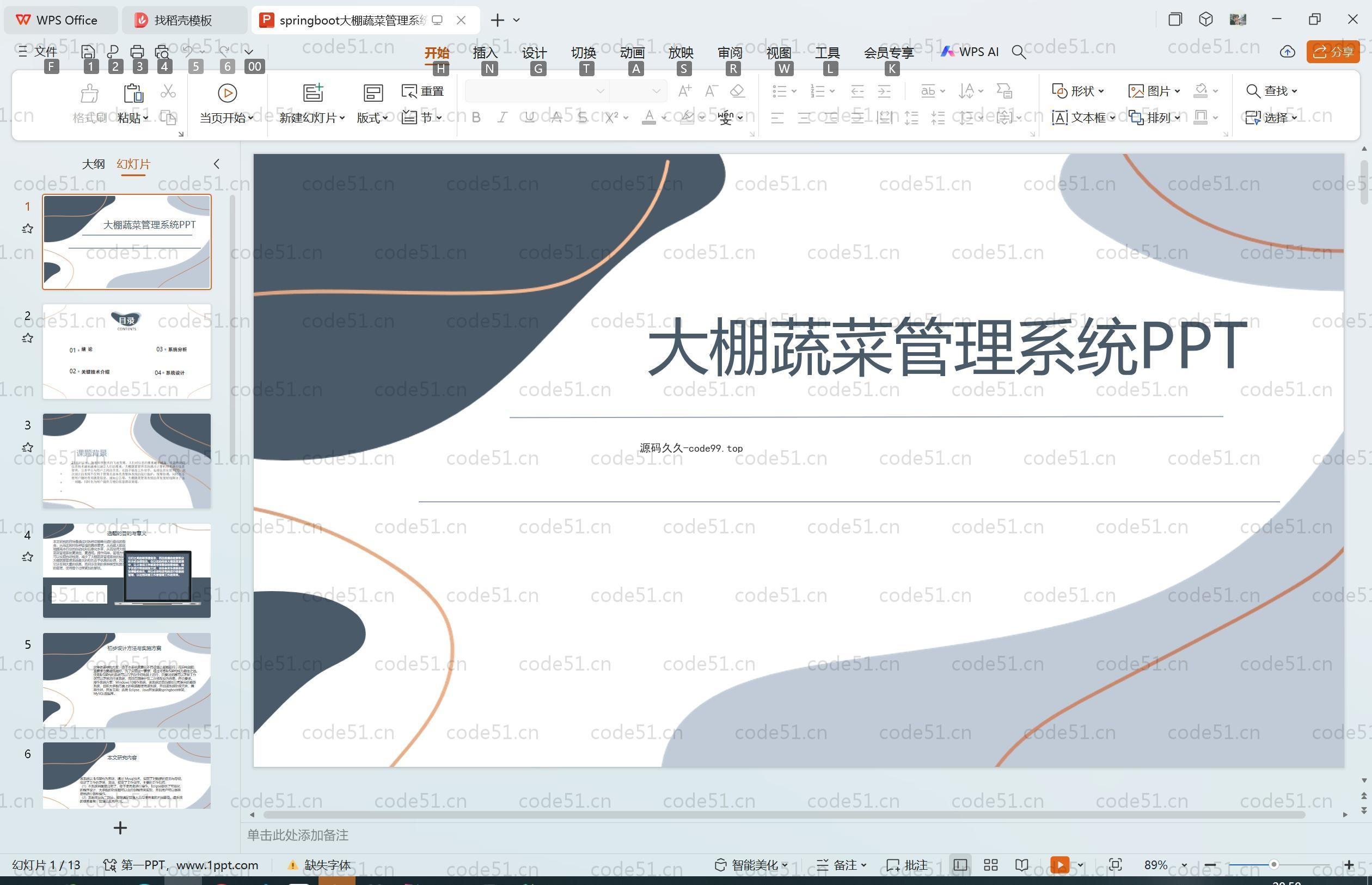Screen dimensions: 1372x885
Task: Open WPS AI assistant
Action: click(x=970, y=52)
